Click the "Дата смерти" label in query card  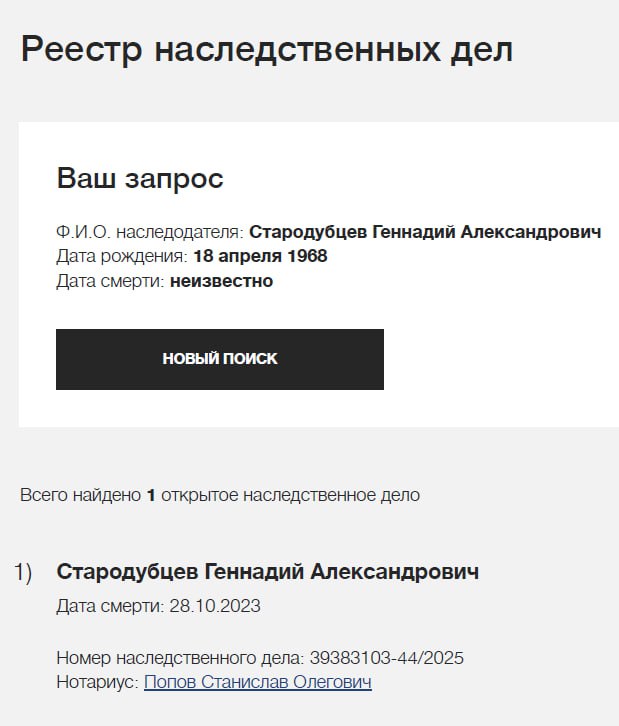click(110, 281)
